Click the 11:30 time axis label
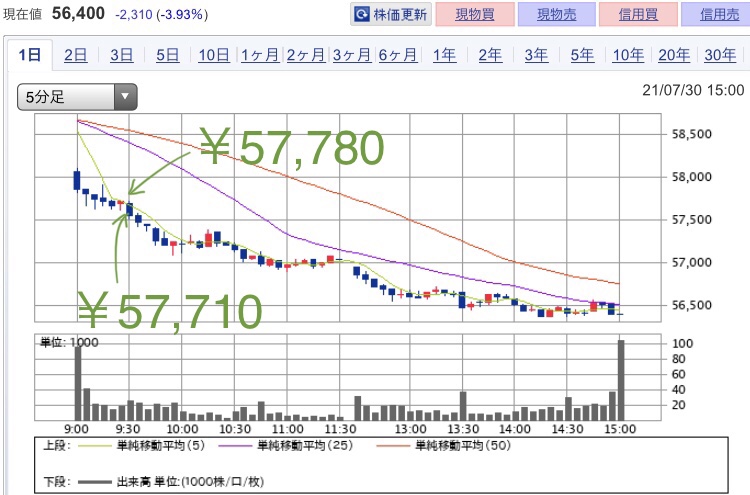This screenshot has width=750, height=495. click(x=341, y=429)
